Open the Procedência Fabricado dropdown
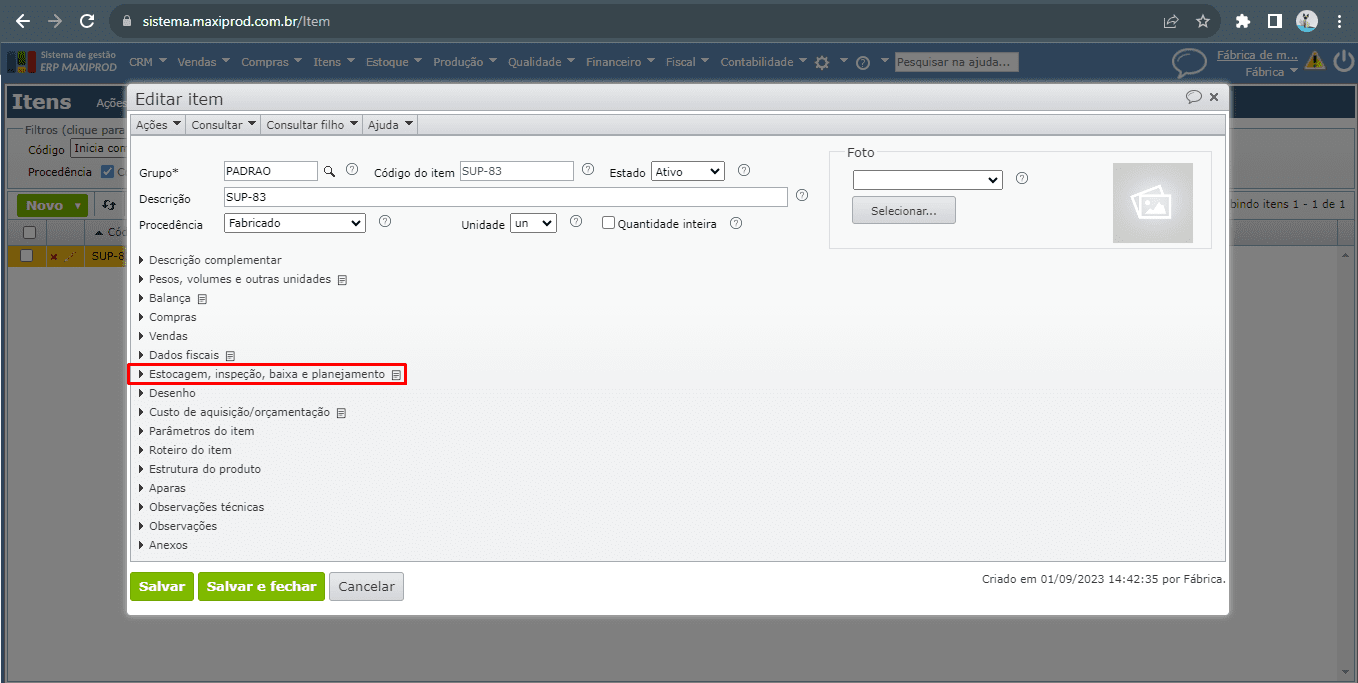1358x683 pixels. pyautogui.click(x=295, y=223)
